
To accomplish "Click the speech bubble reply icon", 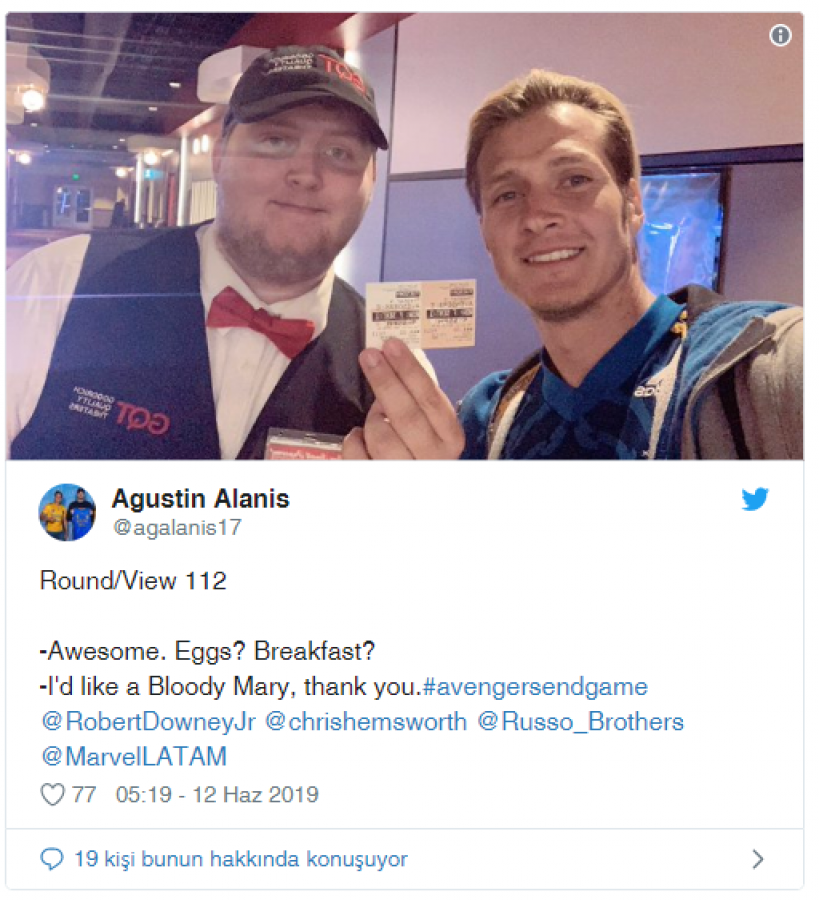I will [52, 859].
